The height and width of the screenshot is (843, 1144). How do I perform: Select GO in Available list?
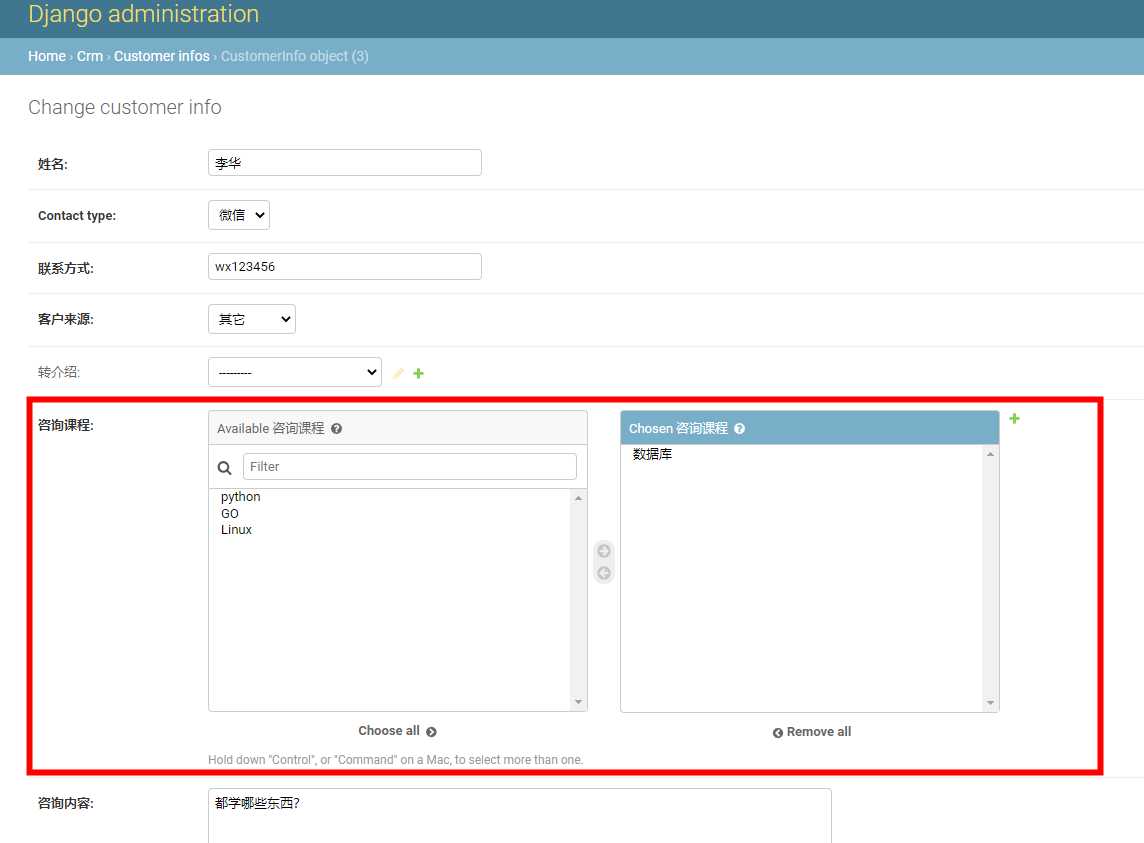[230, 513]
